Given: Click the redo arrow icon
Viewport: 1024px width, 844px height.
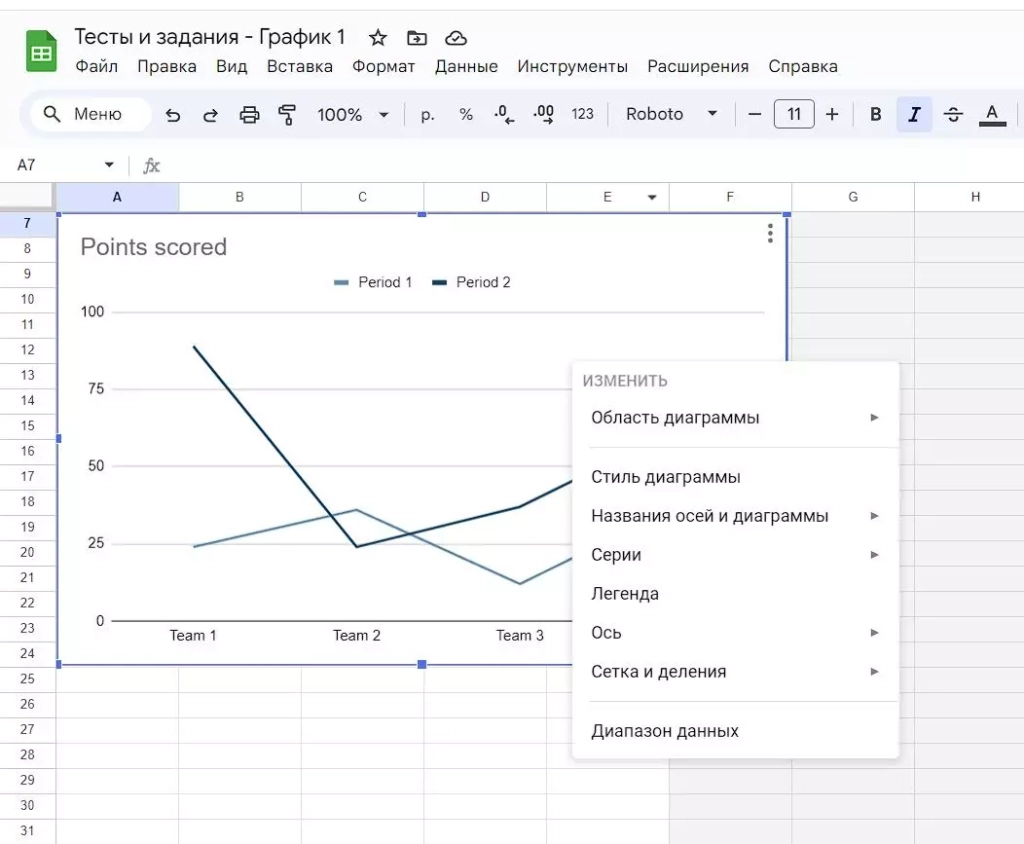Looking at the screenshot, I should (x=210, y=115).
